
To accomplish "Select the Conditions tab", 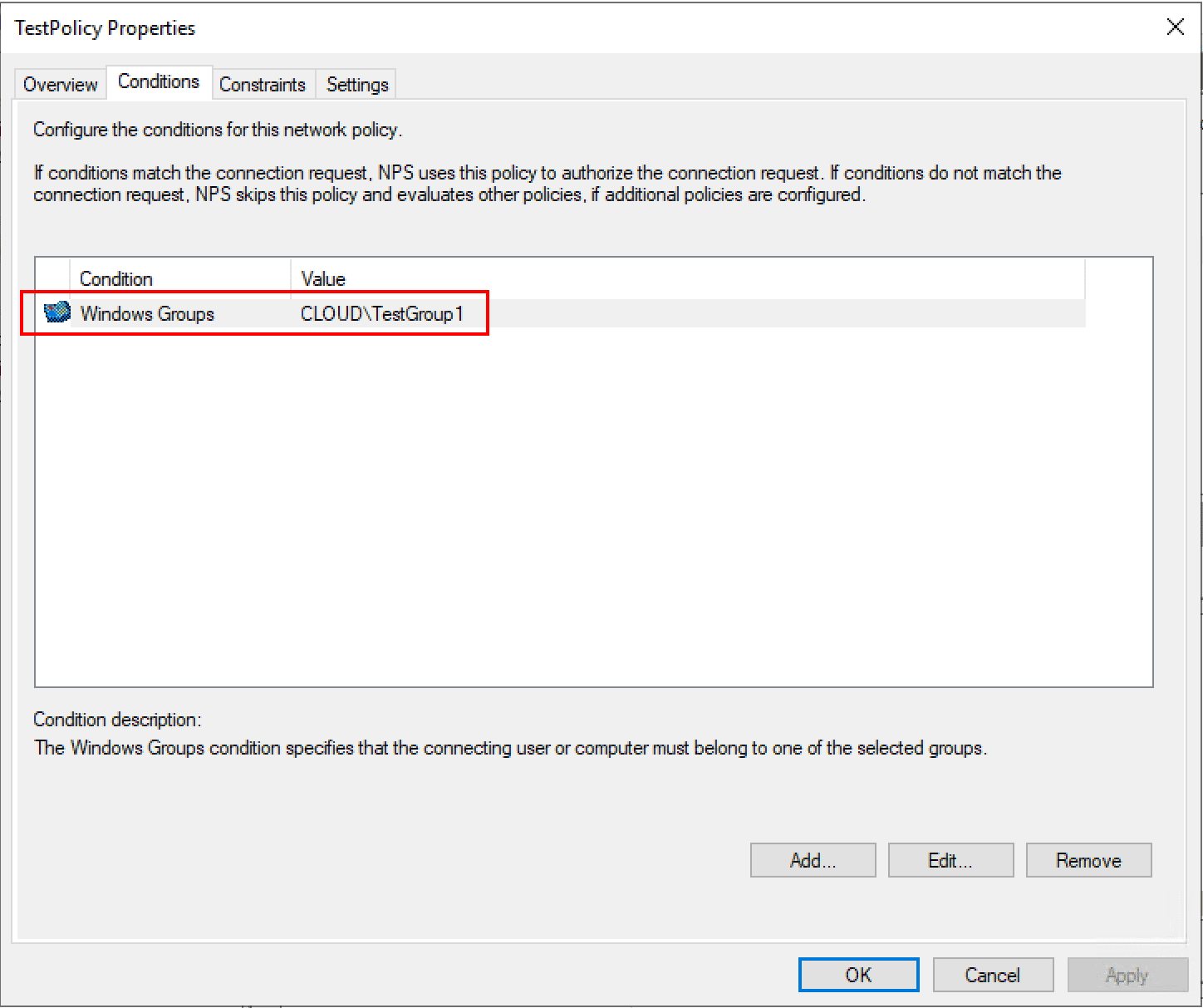I will 159,81.
